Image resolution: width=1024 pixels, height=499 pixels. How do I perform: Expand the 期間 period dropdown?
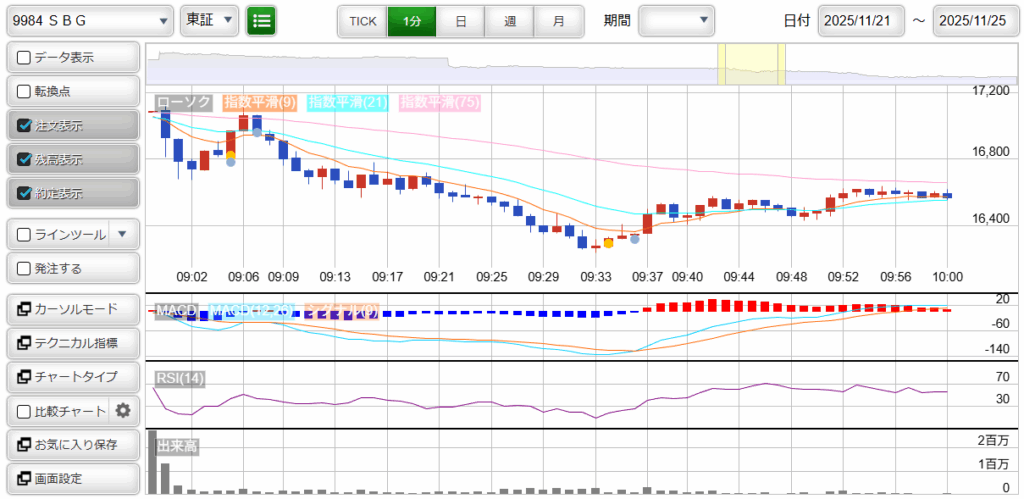(677, 20)
